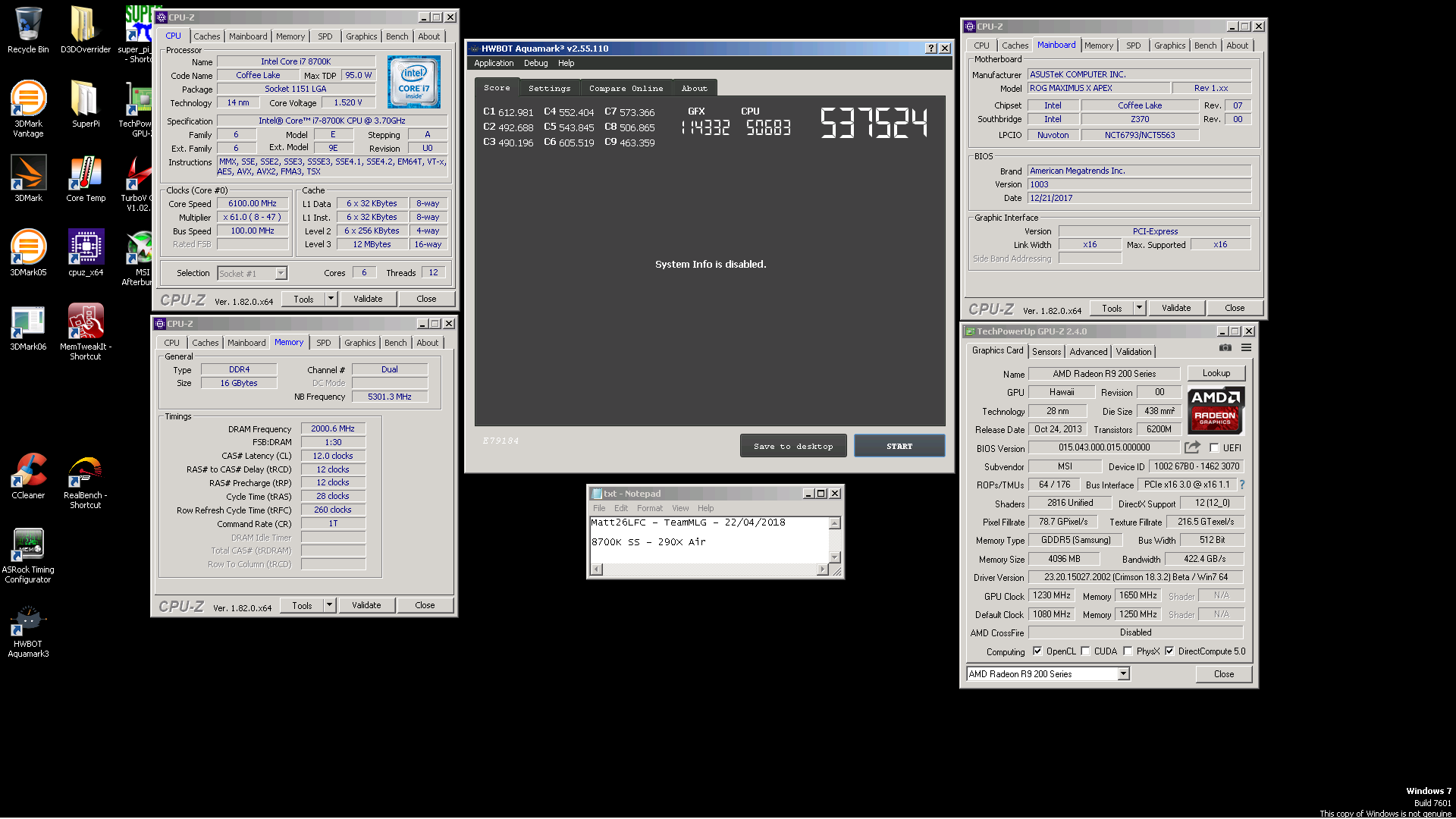
Task: Open the Sensors tab in GPU-Z
Action: pos(1046,352)
